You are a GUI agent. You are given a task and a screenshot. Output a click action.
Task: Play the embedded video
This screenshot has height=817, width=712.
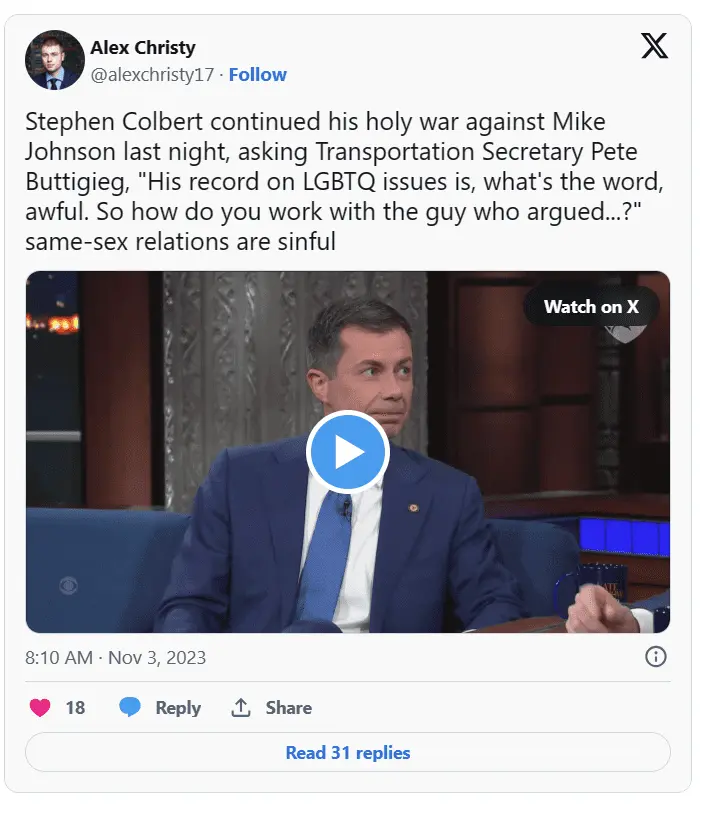click(x=348, y=452)
